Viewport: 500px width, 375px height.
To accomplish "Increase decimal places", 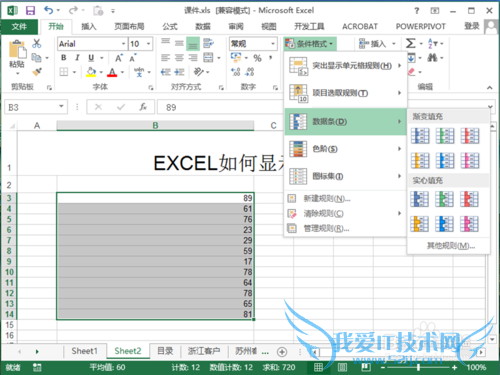I will point(236,71).
